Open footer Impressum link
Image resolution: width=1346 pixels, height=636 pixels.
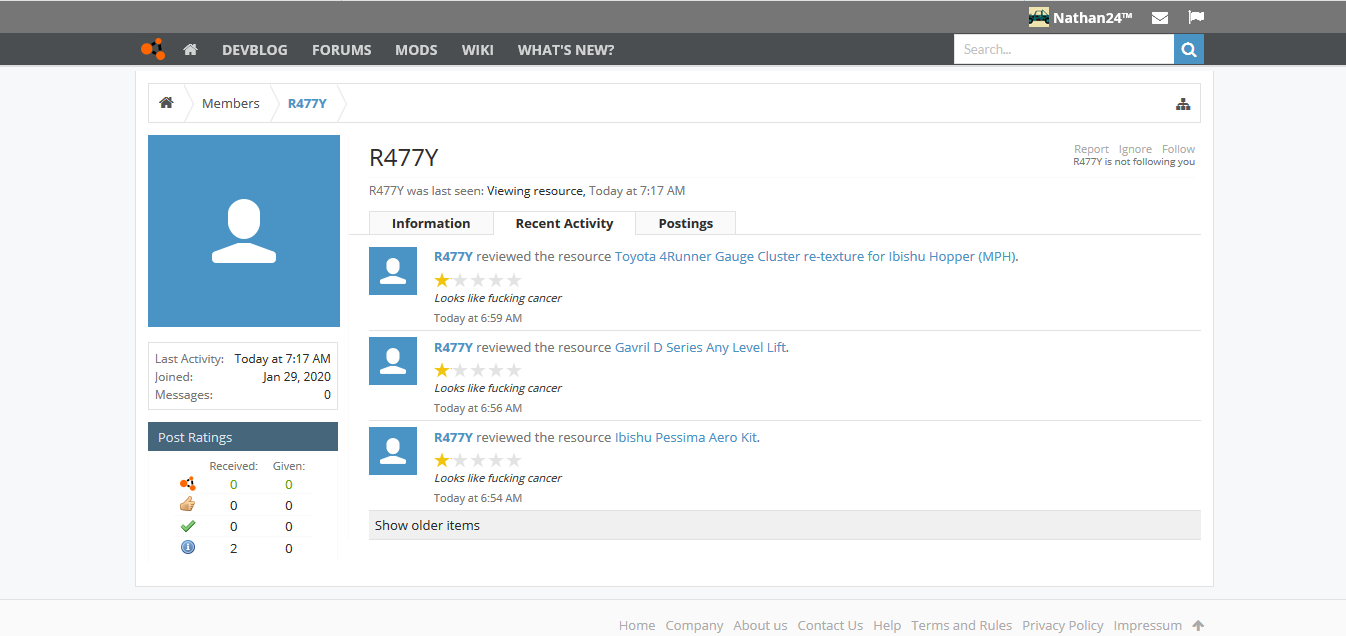[x=1148, y=625]
